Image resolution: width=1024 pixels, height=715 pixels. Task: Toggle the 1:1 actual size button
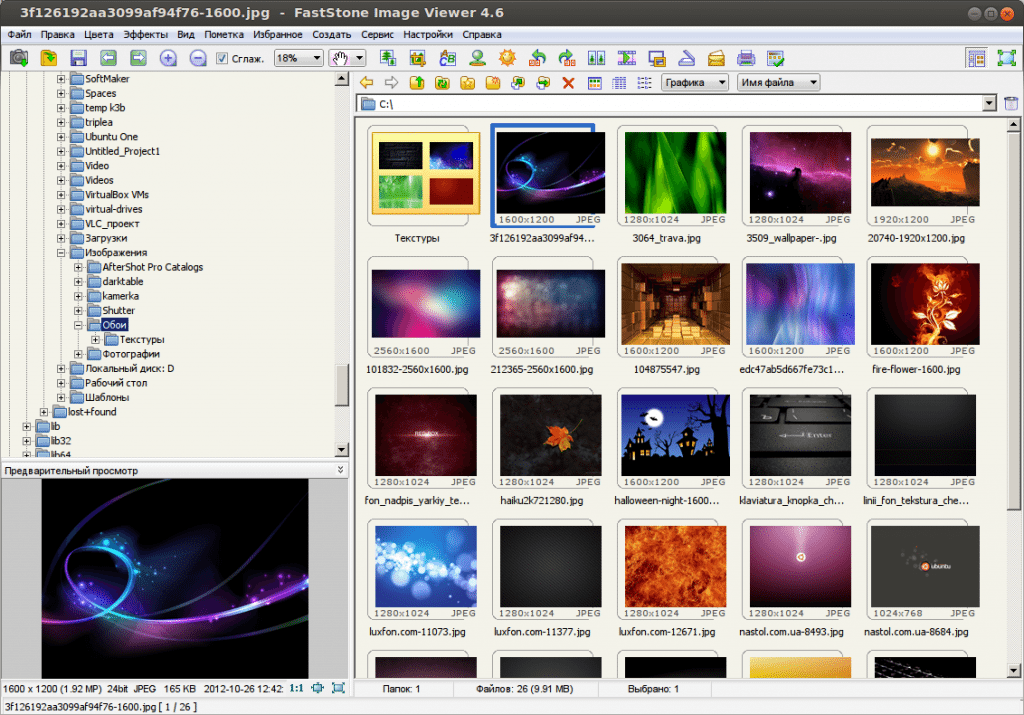pos(296,688)
